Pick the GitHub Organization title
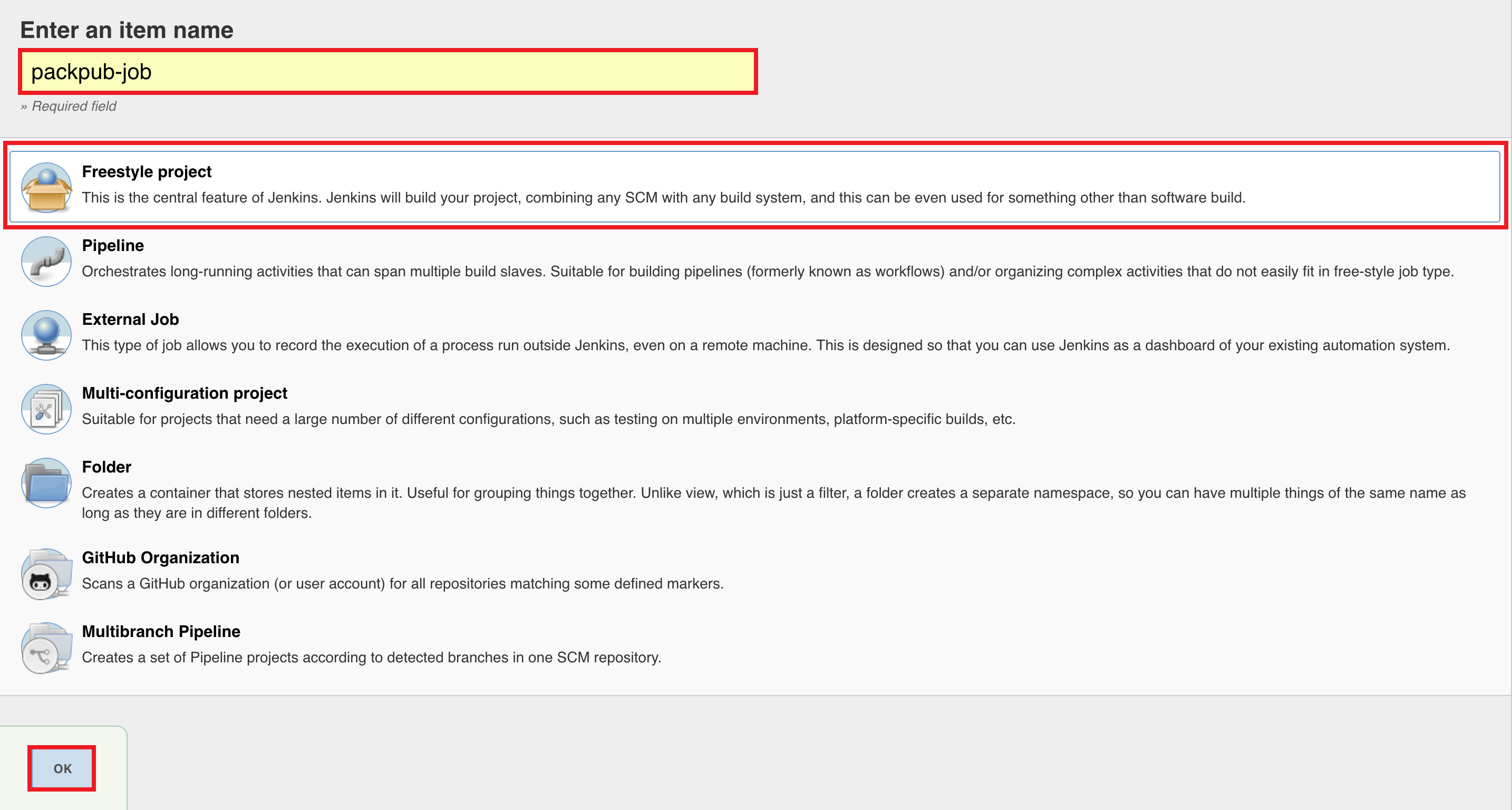The width and height of the screenshot is (1512, 810). pyautogui.click(x=160, y=557)
